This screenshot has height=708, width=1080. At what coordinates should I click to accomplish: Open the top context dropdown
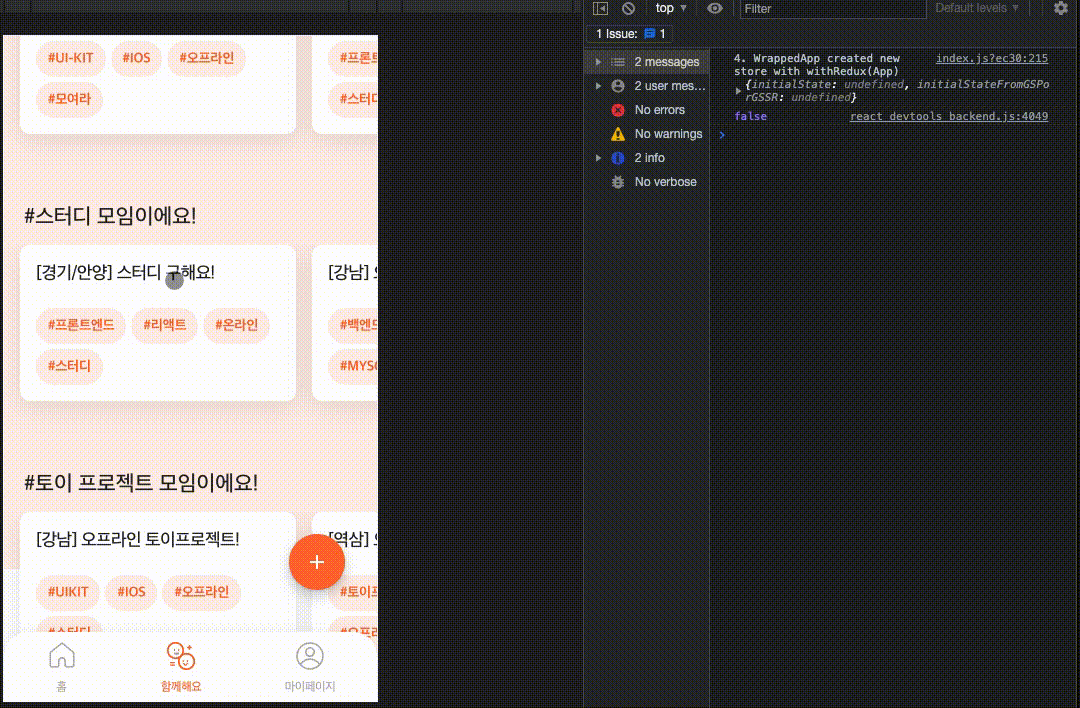click(671, 8)
